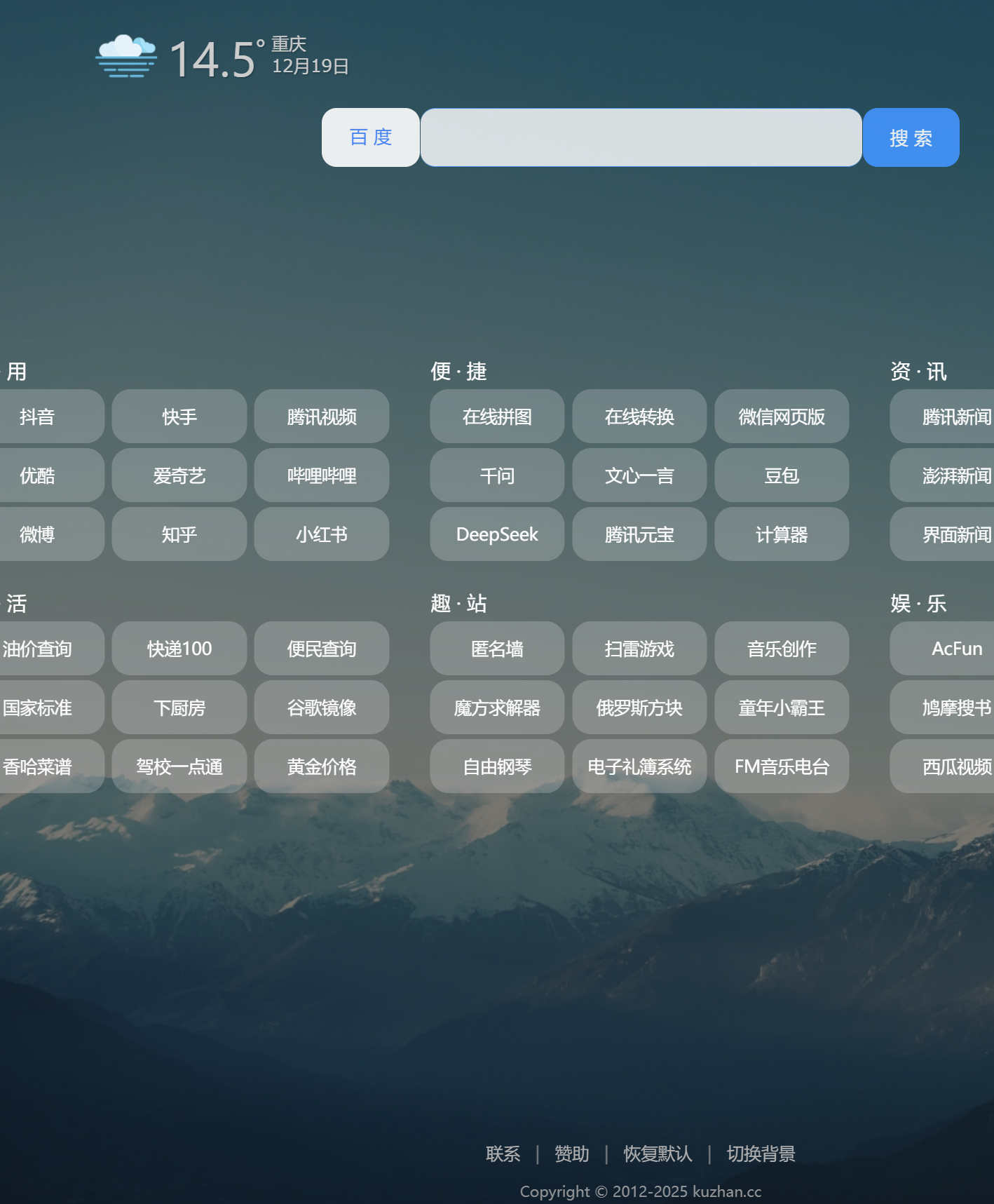Click 恢复默认 in the footer

point(658,1154)
